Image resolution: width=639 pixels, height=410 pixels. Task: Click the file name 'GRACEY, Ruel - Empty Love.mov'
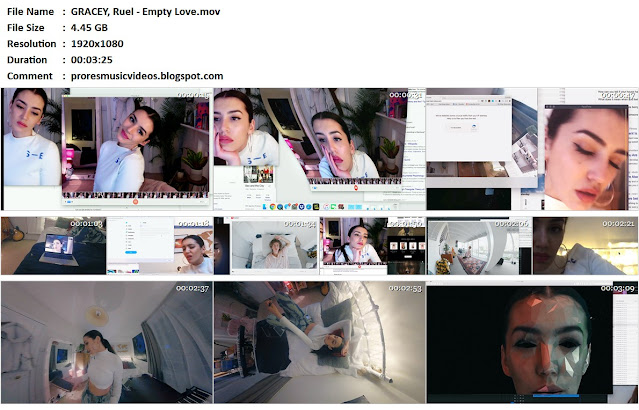(145, 12)
